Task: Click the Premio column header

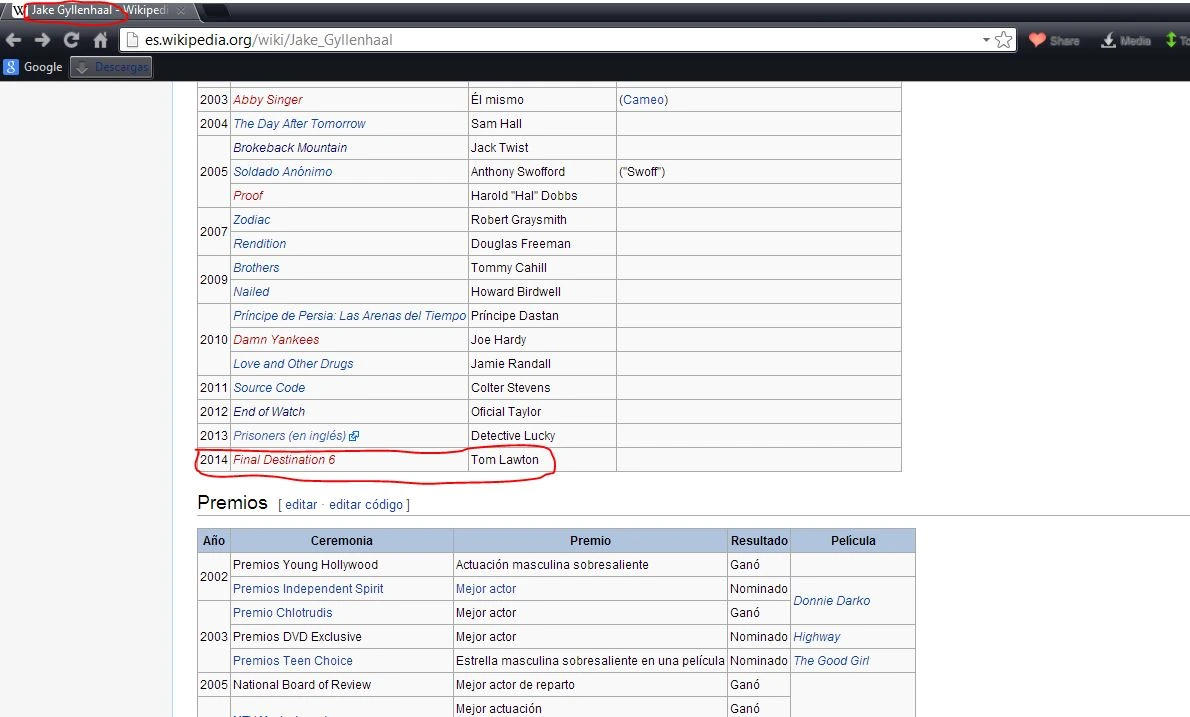Action: tap(590, 541)
